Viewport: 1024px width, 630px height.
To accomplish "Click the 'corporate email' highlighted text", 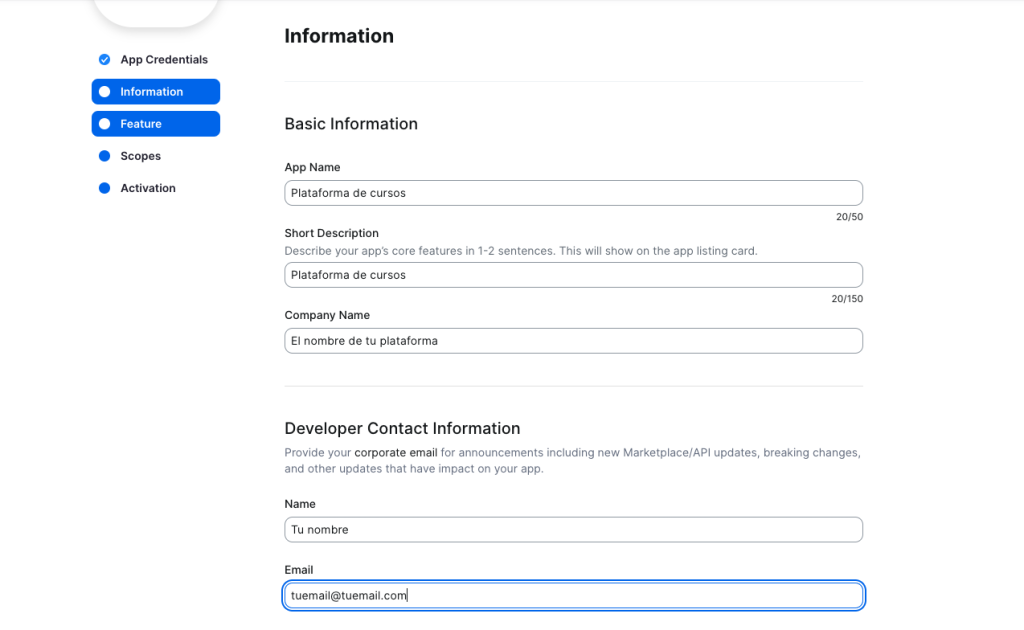I will (x=395, y=453).
